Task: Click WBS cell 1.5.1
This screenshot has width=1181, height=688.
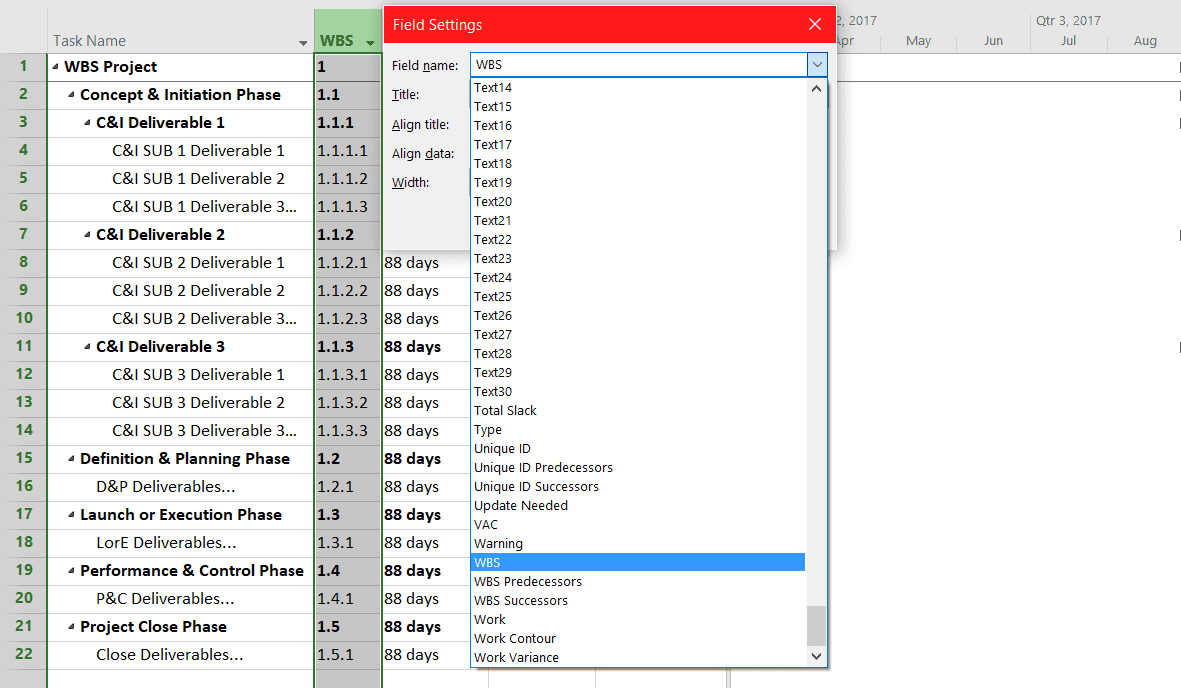Action: (x=348, y=655)
